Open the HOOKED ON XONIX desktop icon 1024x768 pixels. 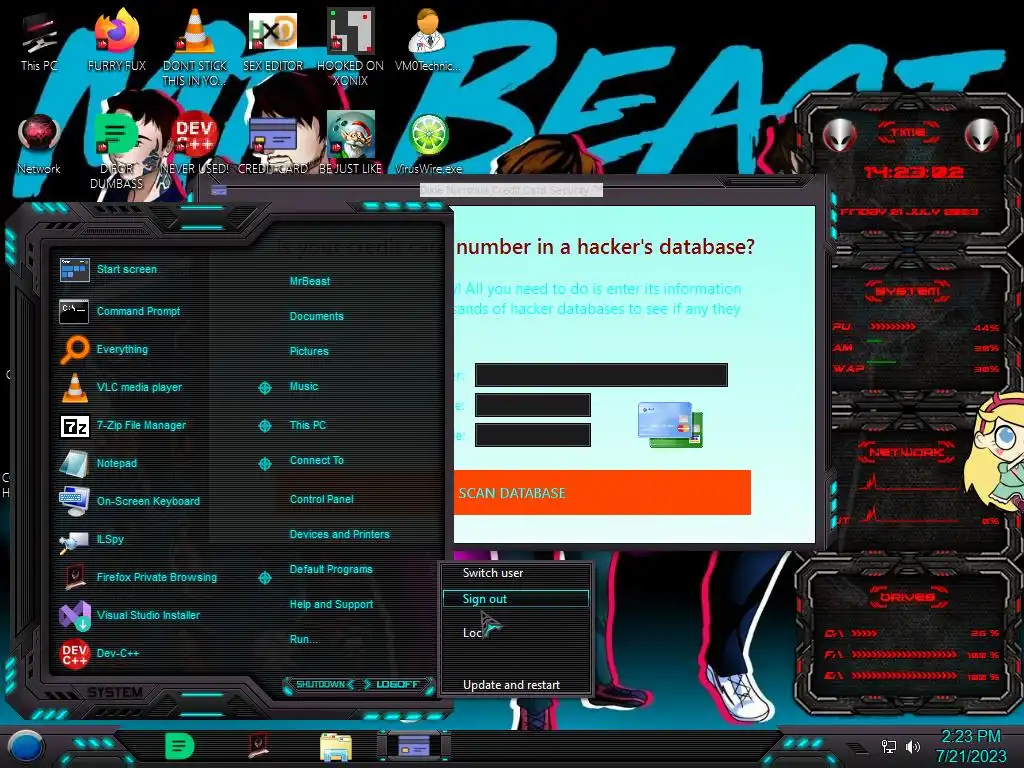coord(350,46)
